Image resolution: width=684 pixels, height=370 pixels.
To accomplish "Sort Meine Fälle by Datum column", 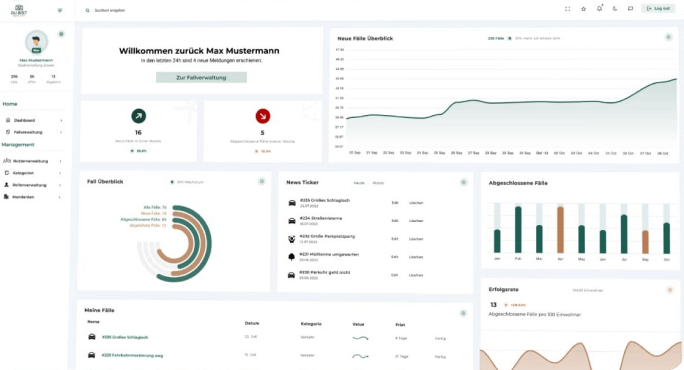I will click(x=252, y=323).
